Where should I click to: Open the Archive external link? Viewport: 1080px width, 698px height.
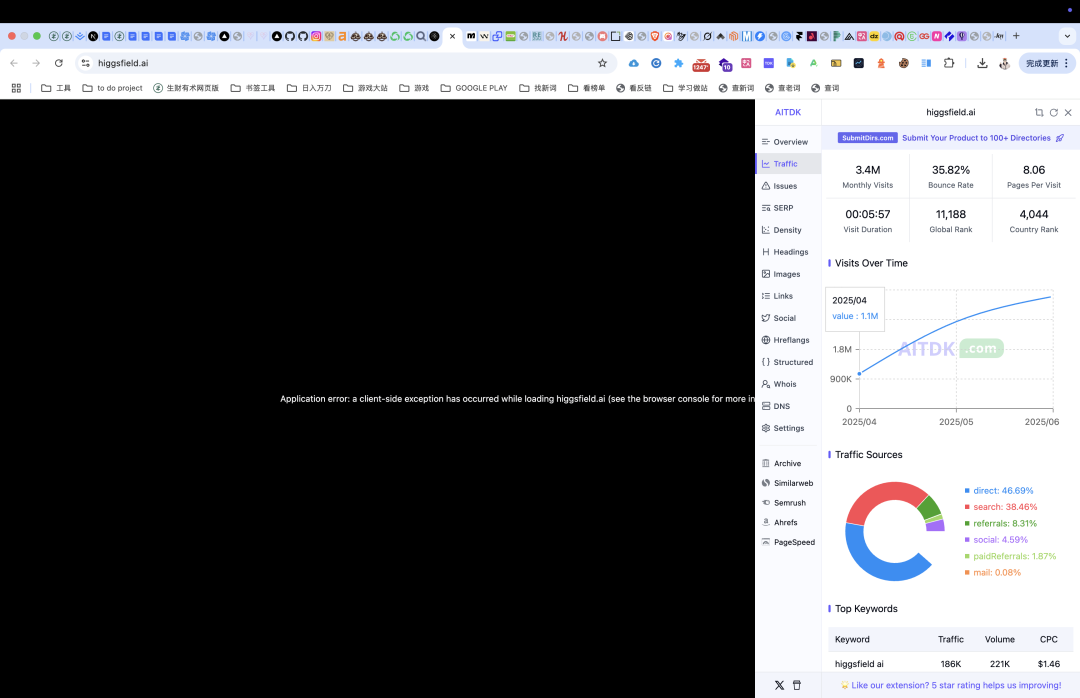point(781,464)
